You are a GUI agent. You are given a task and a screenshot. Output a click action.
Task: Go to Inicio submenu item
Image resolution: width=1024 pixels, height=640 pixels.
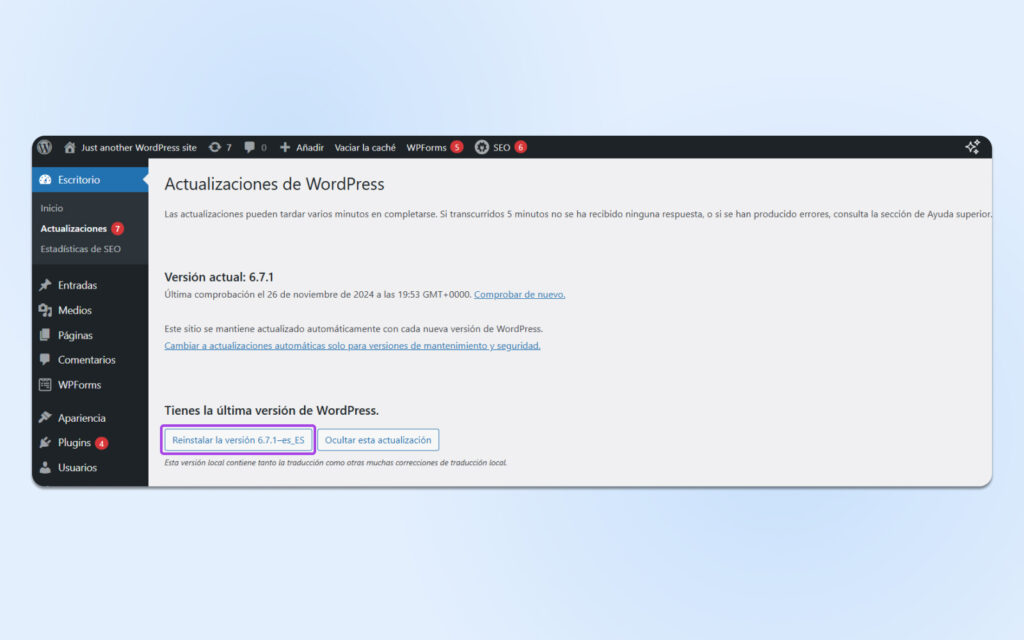pyautogui.click(x=52, y=208)
